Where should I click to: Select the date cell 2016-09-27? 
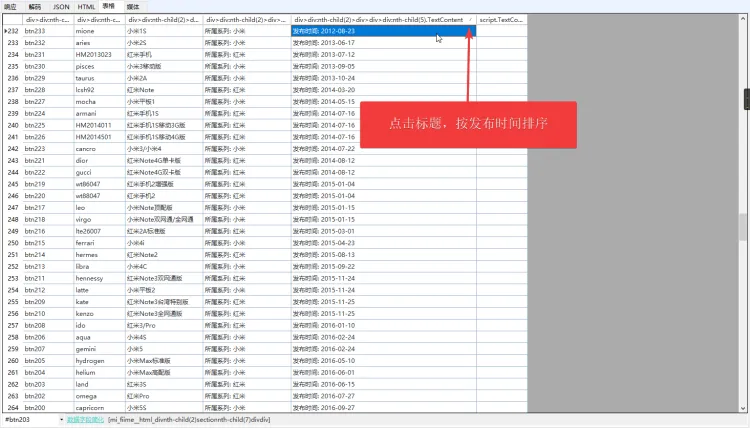click(384, 408)
